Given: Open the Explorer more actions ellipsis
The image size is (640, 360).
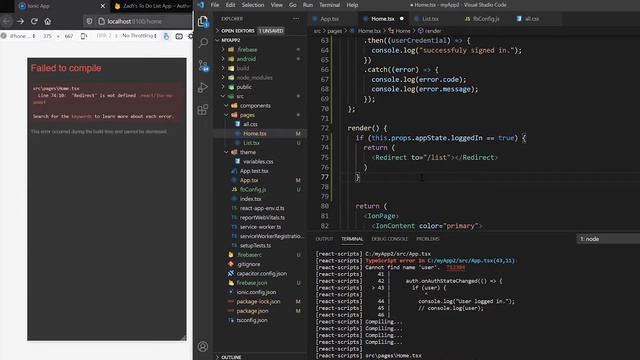Looking at the screenshot, I should tap(296, 19).
